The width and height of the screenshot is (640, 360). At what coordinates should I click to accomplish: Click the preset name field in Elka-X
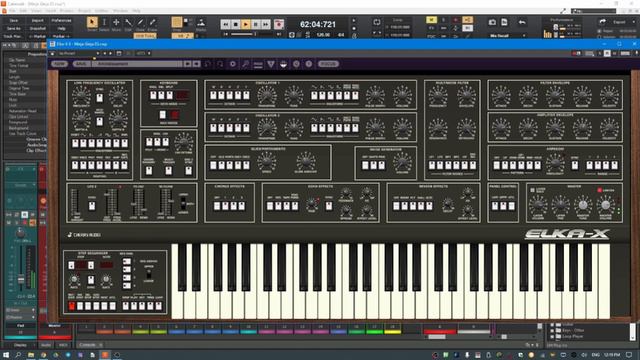click(x=137, y=64)
